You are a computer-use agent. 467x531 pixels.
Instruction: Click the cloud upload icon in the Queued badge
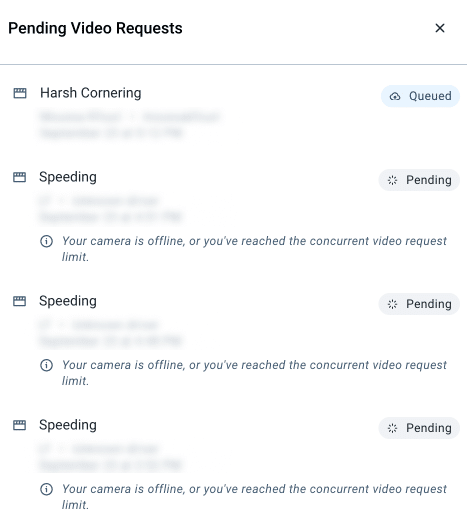395,96
